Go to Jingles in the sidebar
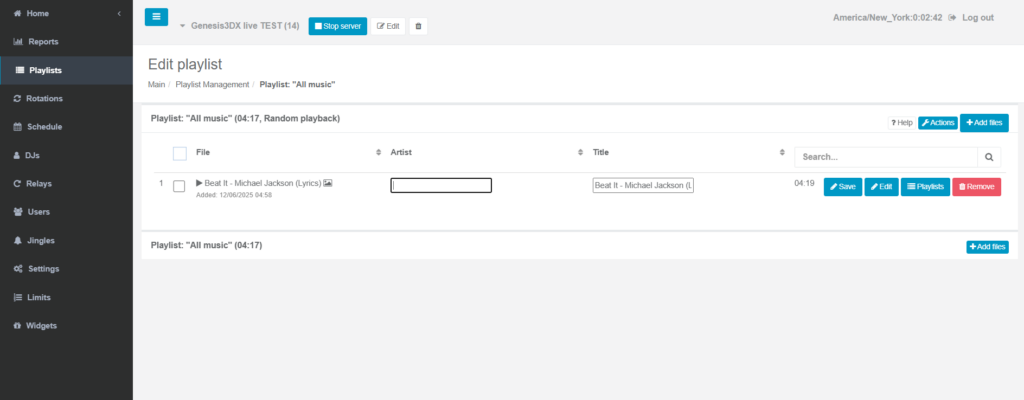This screenshot has height=400, width=1024. [x=41, y=240]
